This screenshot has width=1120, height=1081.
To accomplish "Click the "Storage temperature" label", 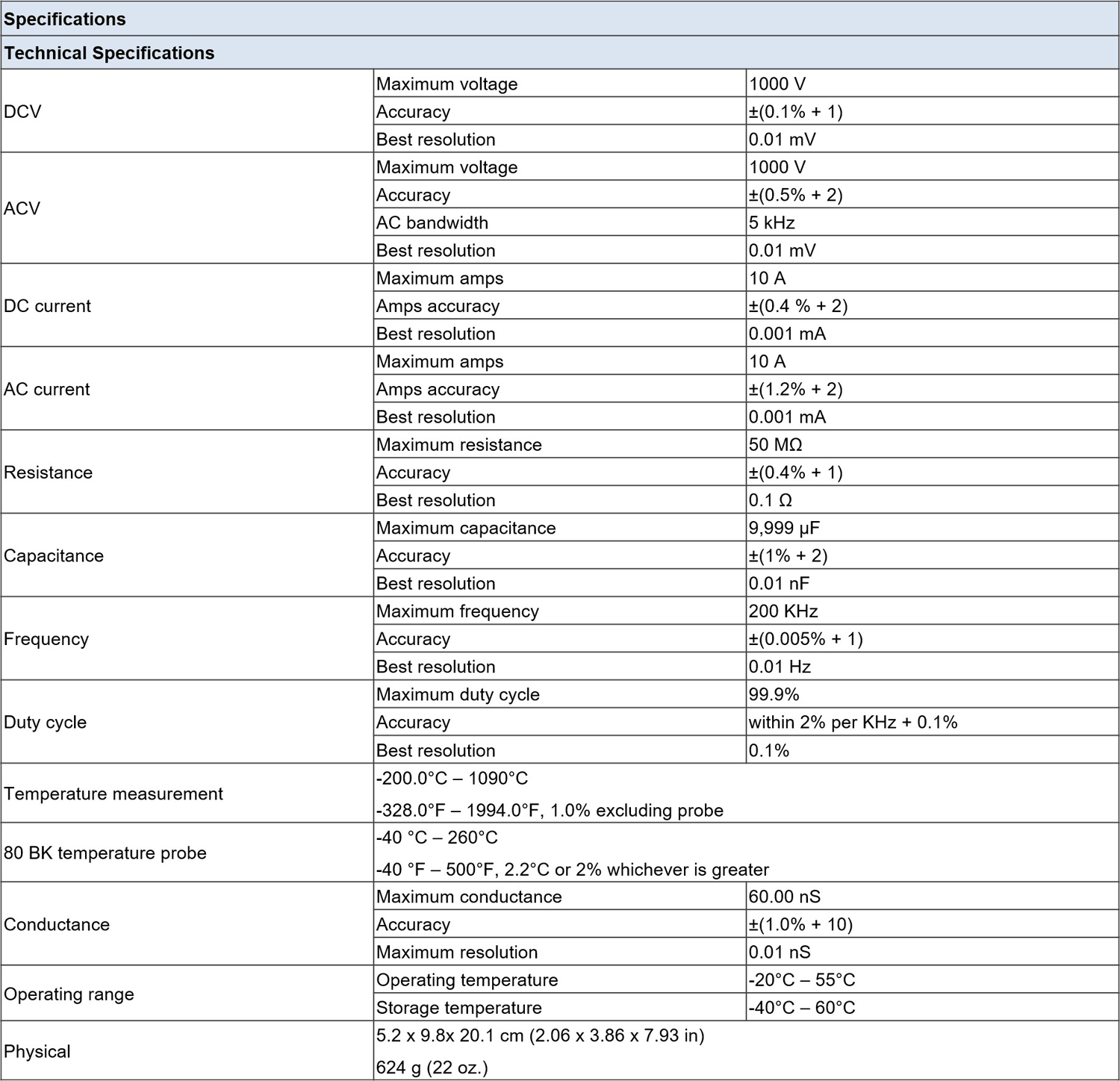I will 459,1008.
